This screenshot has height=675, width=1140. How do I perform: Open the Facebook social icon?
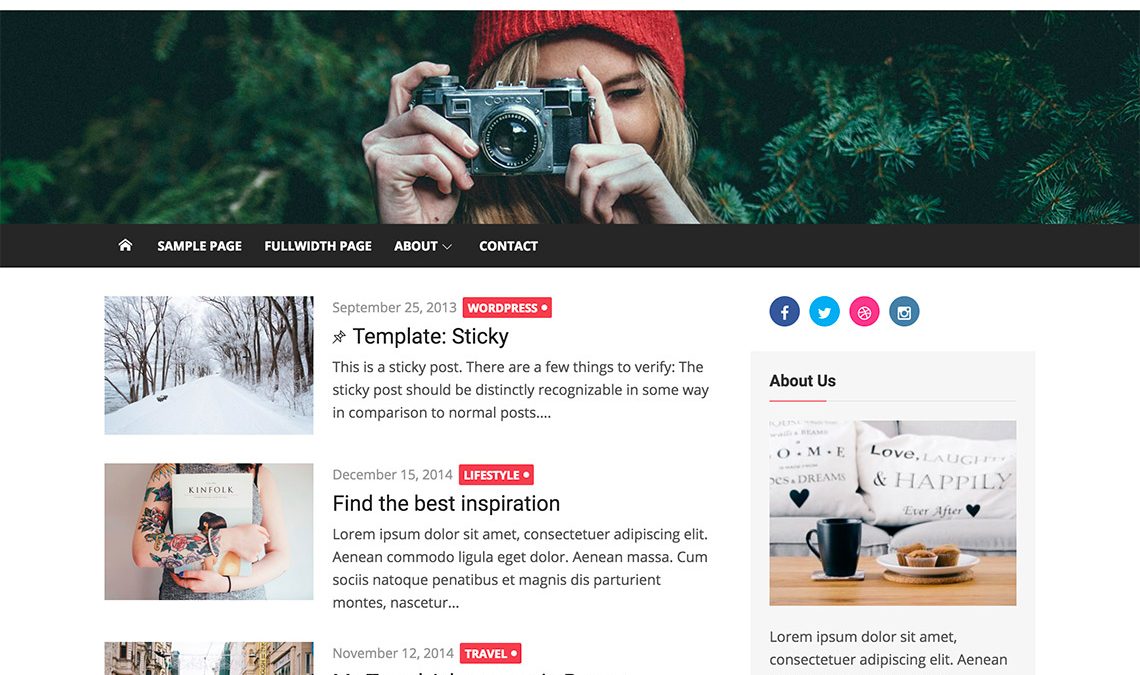click(784, 311)
